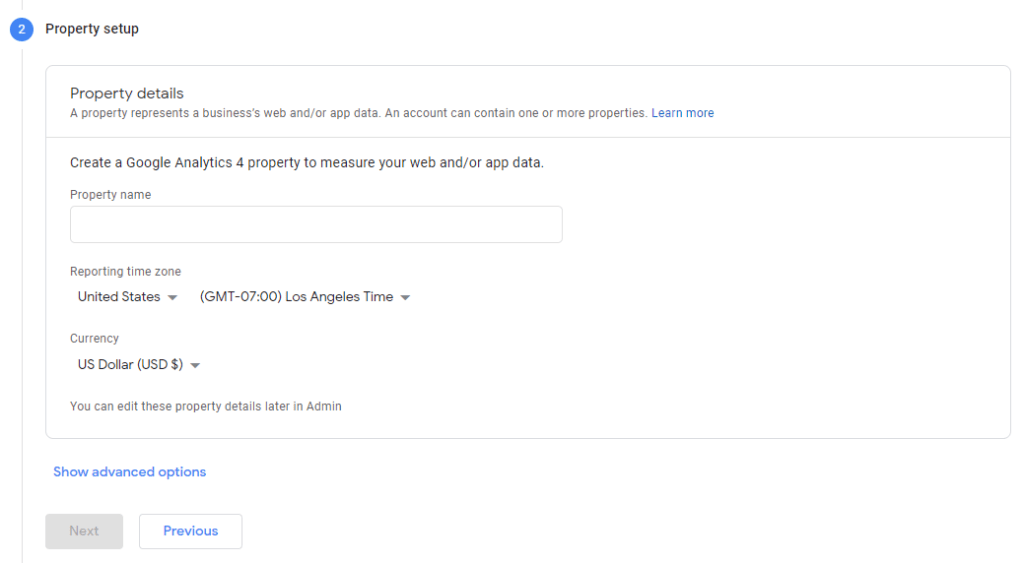
Task: Go back with the Previous button
Action: pos(191,531)
